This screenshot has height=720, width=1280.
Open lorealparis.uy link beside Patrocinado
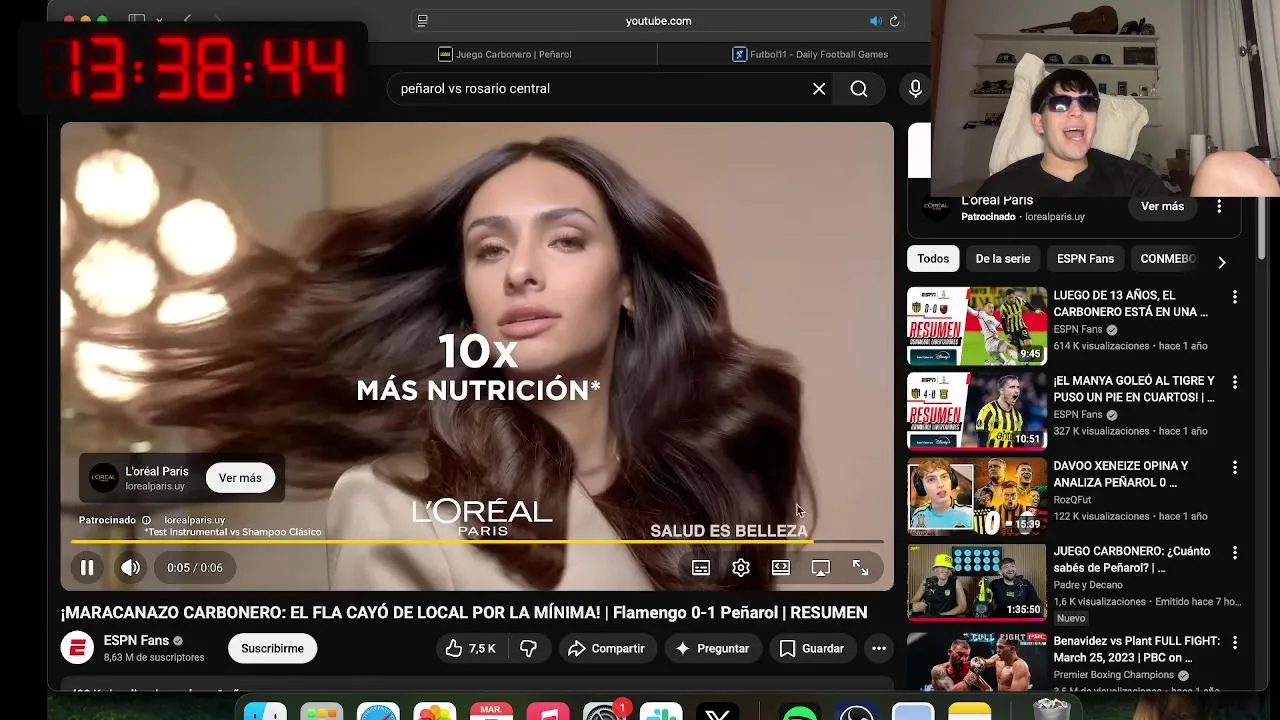pos(195,520)
